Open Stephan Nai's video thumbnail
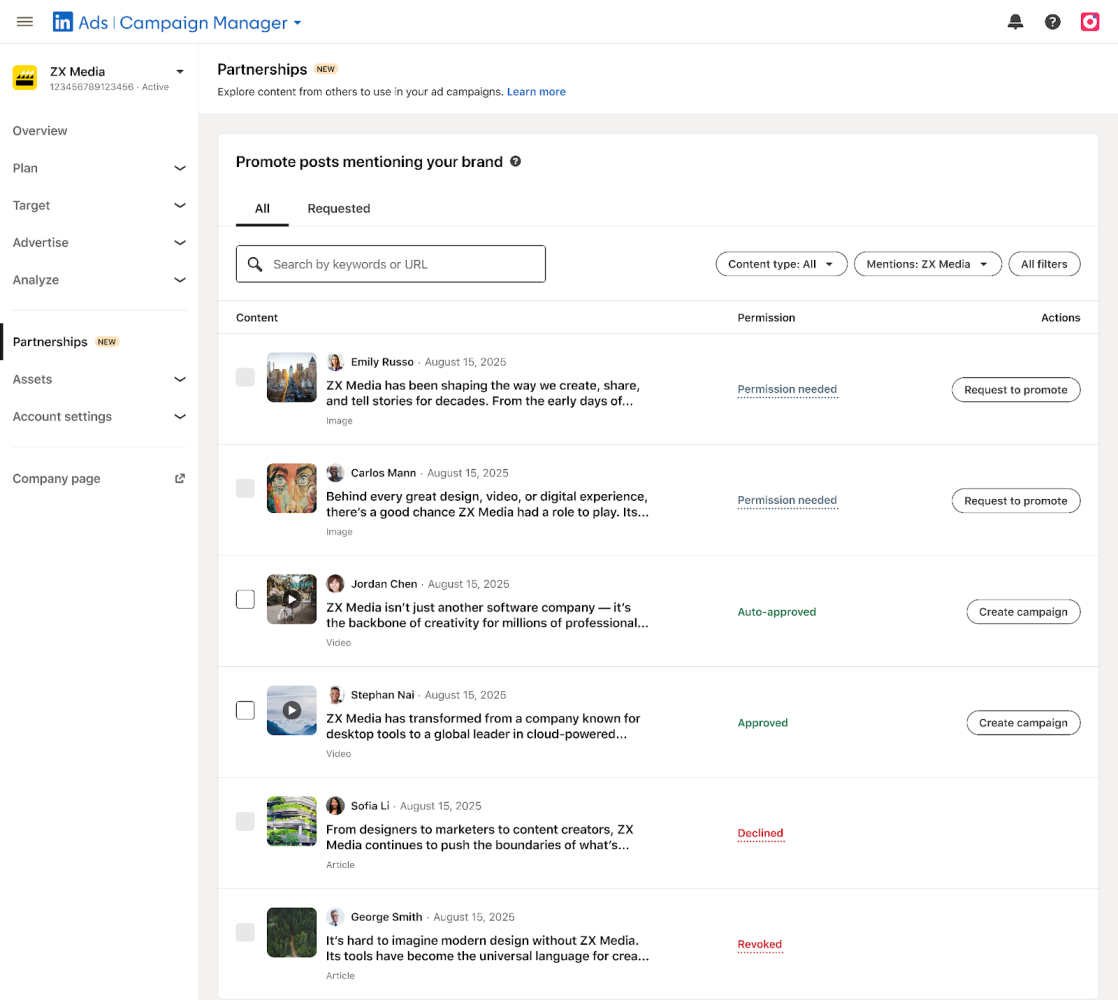The image size is (1118, 1000). click(x=291, y=710)
